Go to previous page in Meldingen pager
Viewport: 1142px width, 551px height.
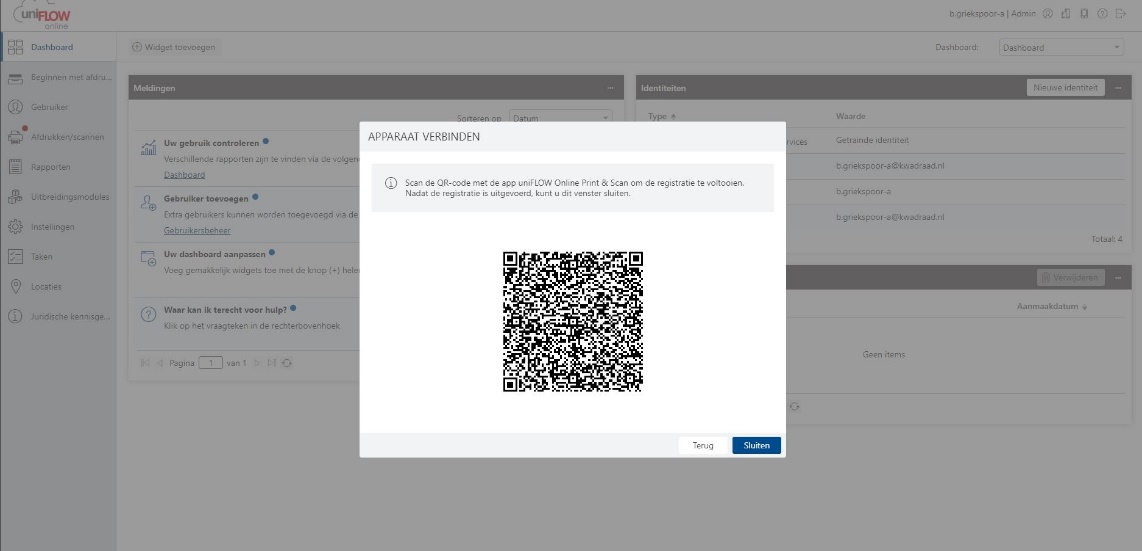pyautogui.click(x=160, y=362)
